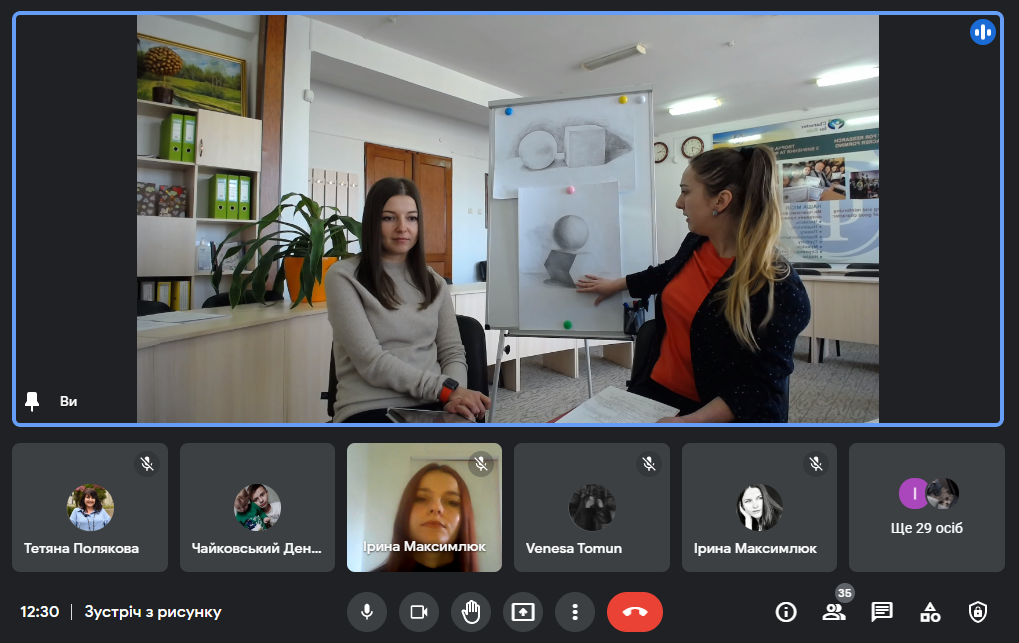
Task: Open the chat messages panel
Action: pyautogui.click(x=882, y=612)
